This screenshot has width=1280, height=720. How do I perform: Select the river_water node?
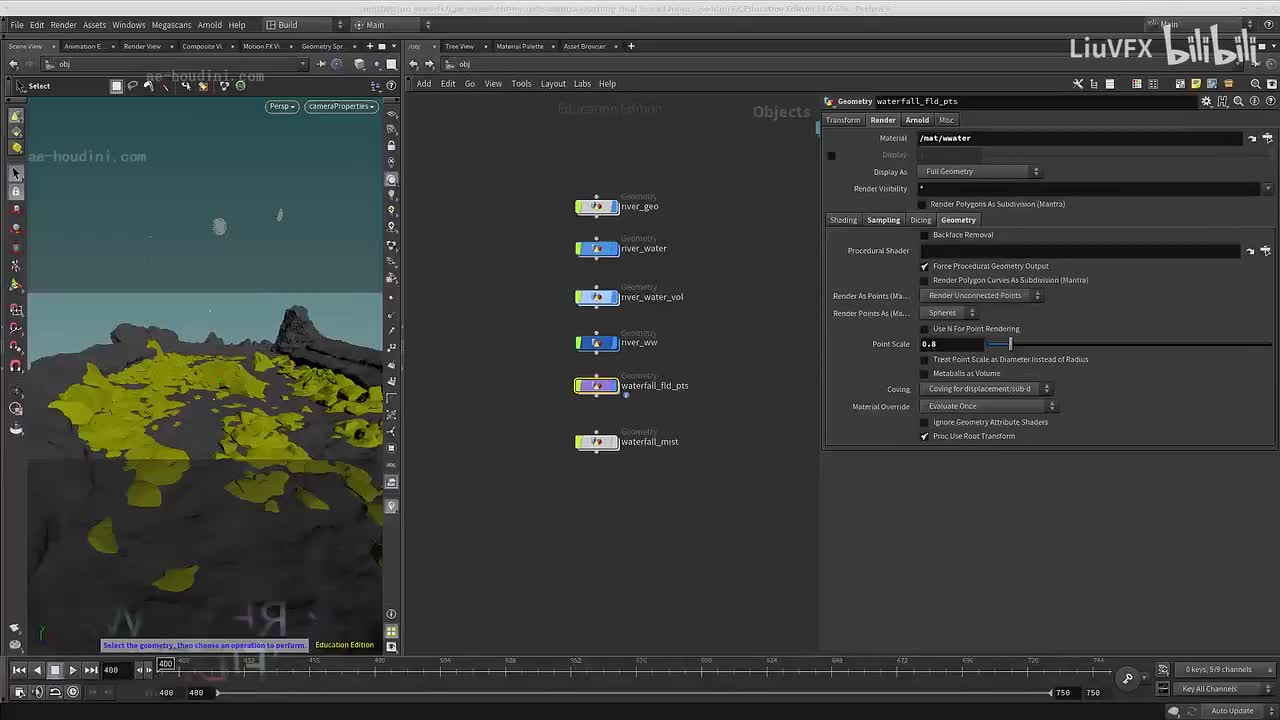(x=597, y=249)
